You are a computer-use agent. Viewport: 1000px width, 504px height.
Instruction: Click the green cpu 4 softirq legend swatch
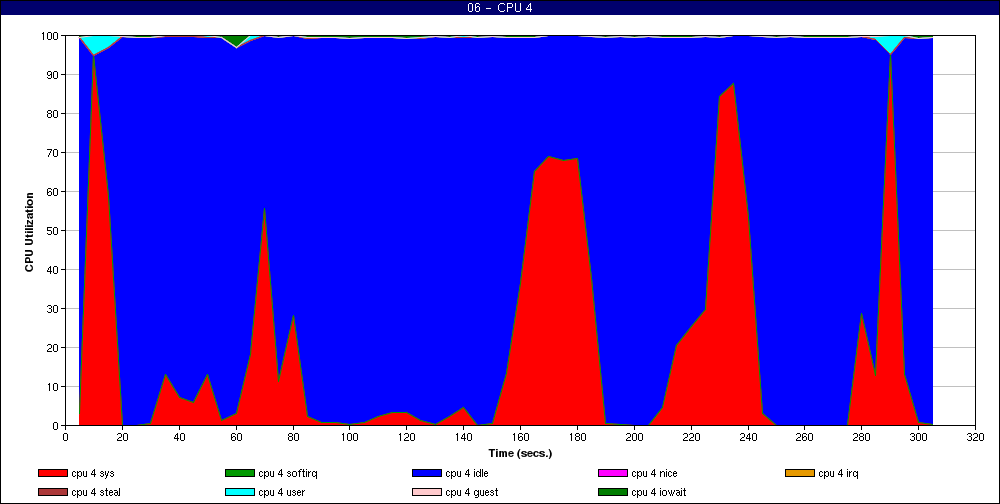coord(239,473)
